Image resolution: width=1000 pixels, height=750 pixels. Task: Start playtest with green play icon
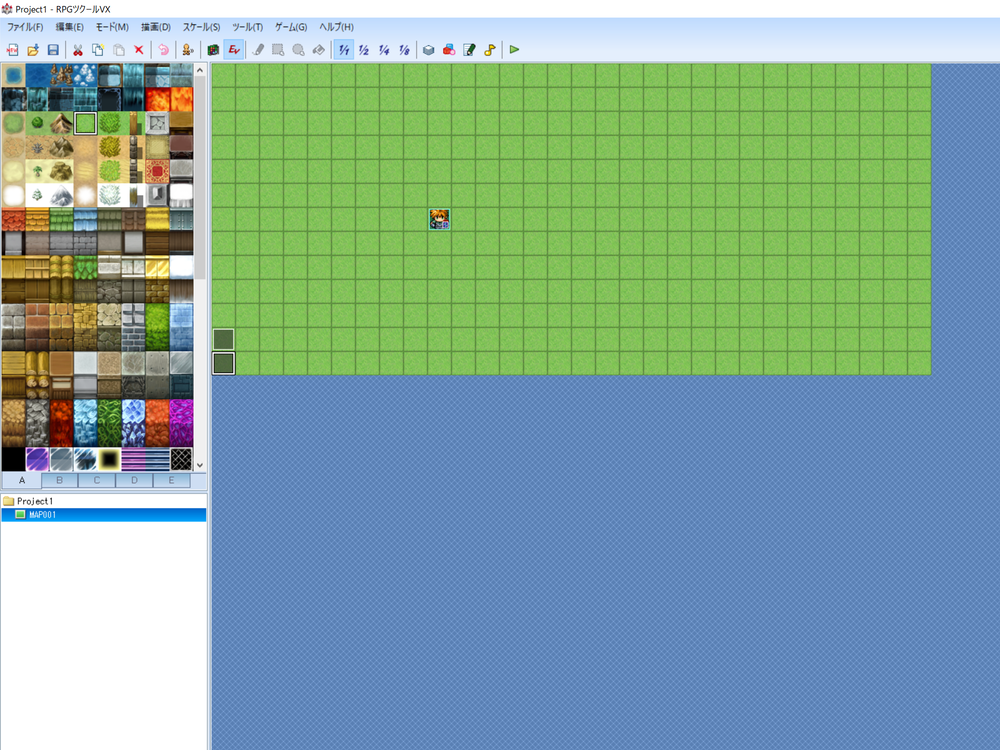514,50
